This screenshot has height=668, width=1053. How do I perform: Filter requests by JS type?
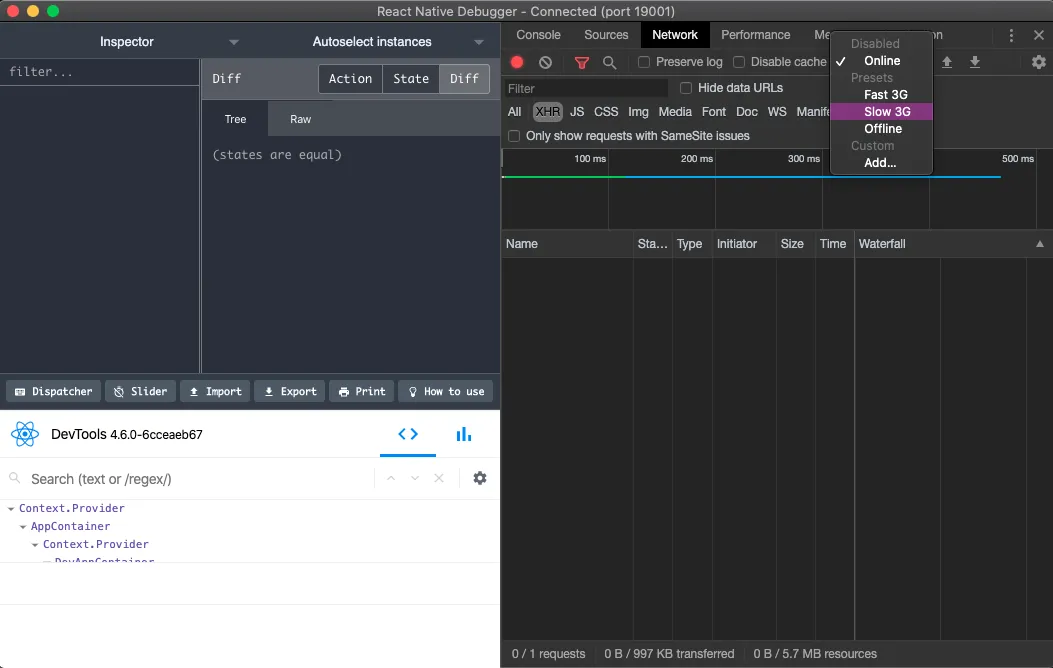pyautogui.click(x=577, y=112)
